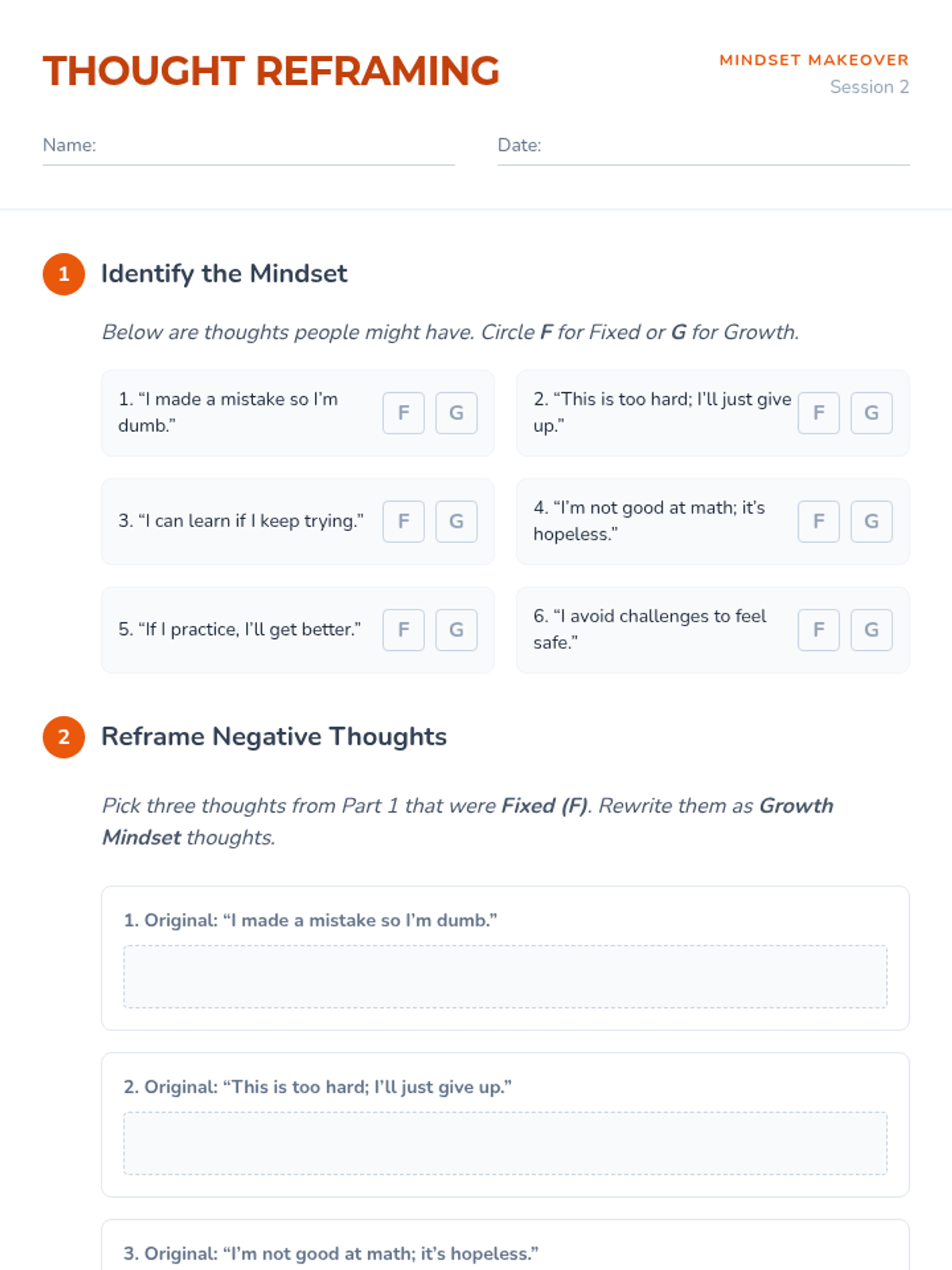Click the Thought Reframing title

[271, 71]
